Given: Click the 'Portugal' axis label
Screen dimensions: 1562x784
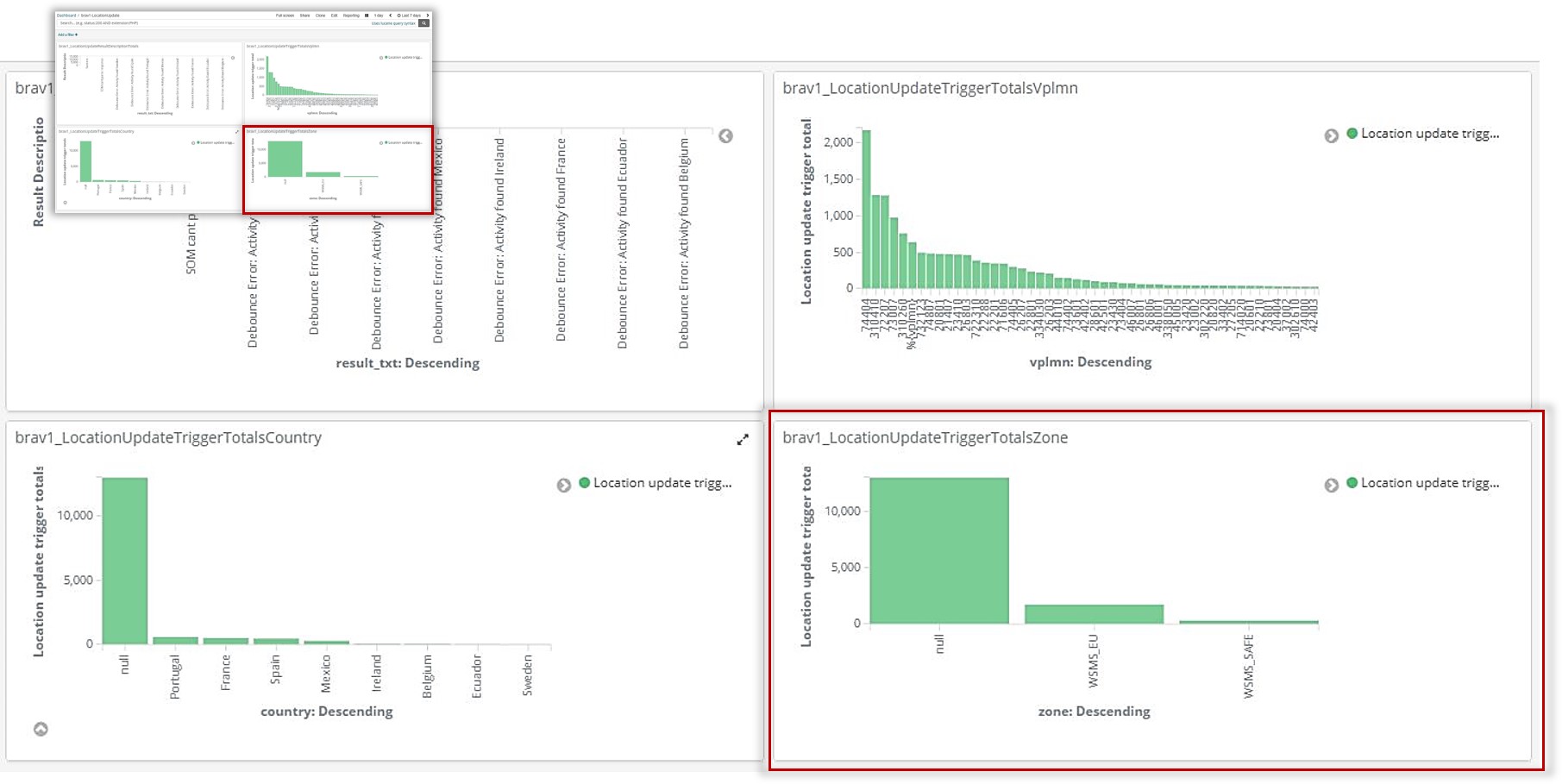Looking at the screenshot, I should tap(175, 676).
